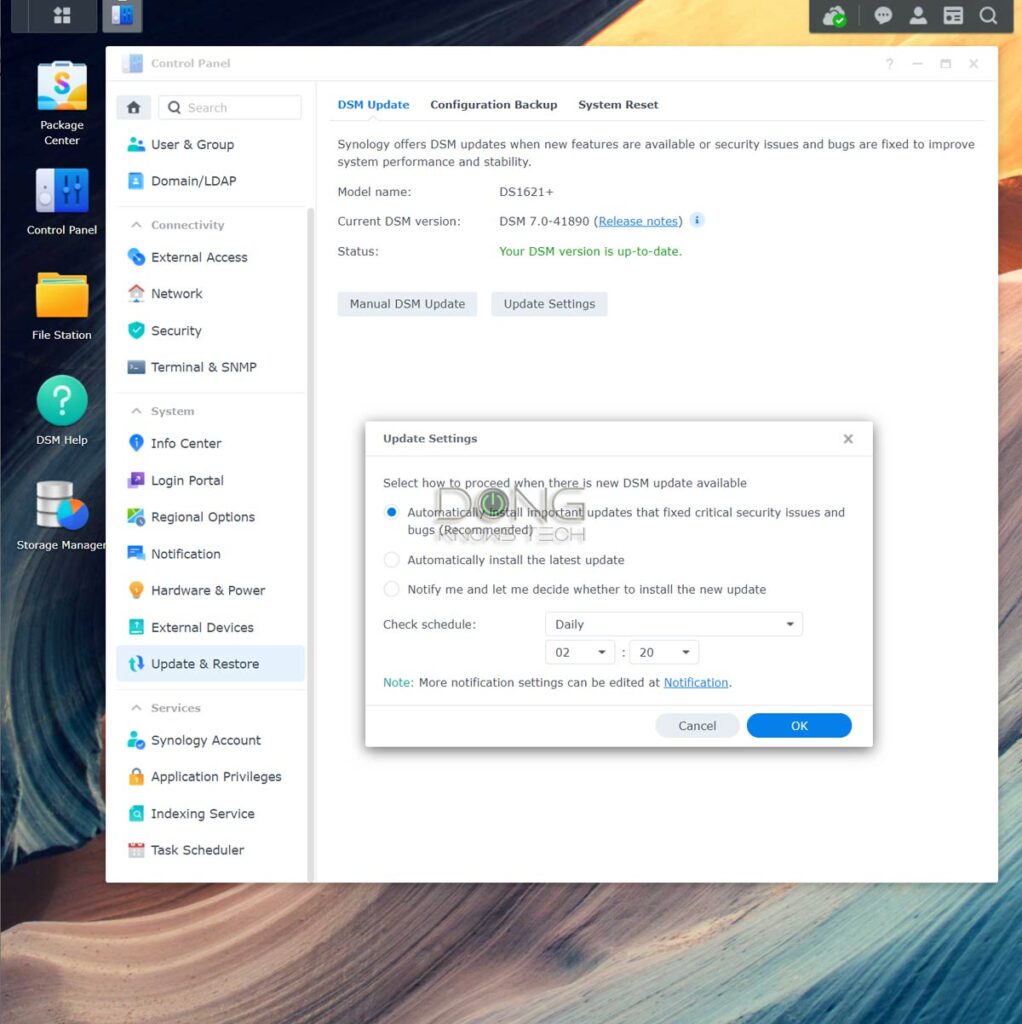The height and width of the screenshot is (1024, 1022).
Task: Open Domain/LDAP settings
Action: point(210,181)
